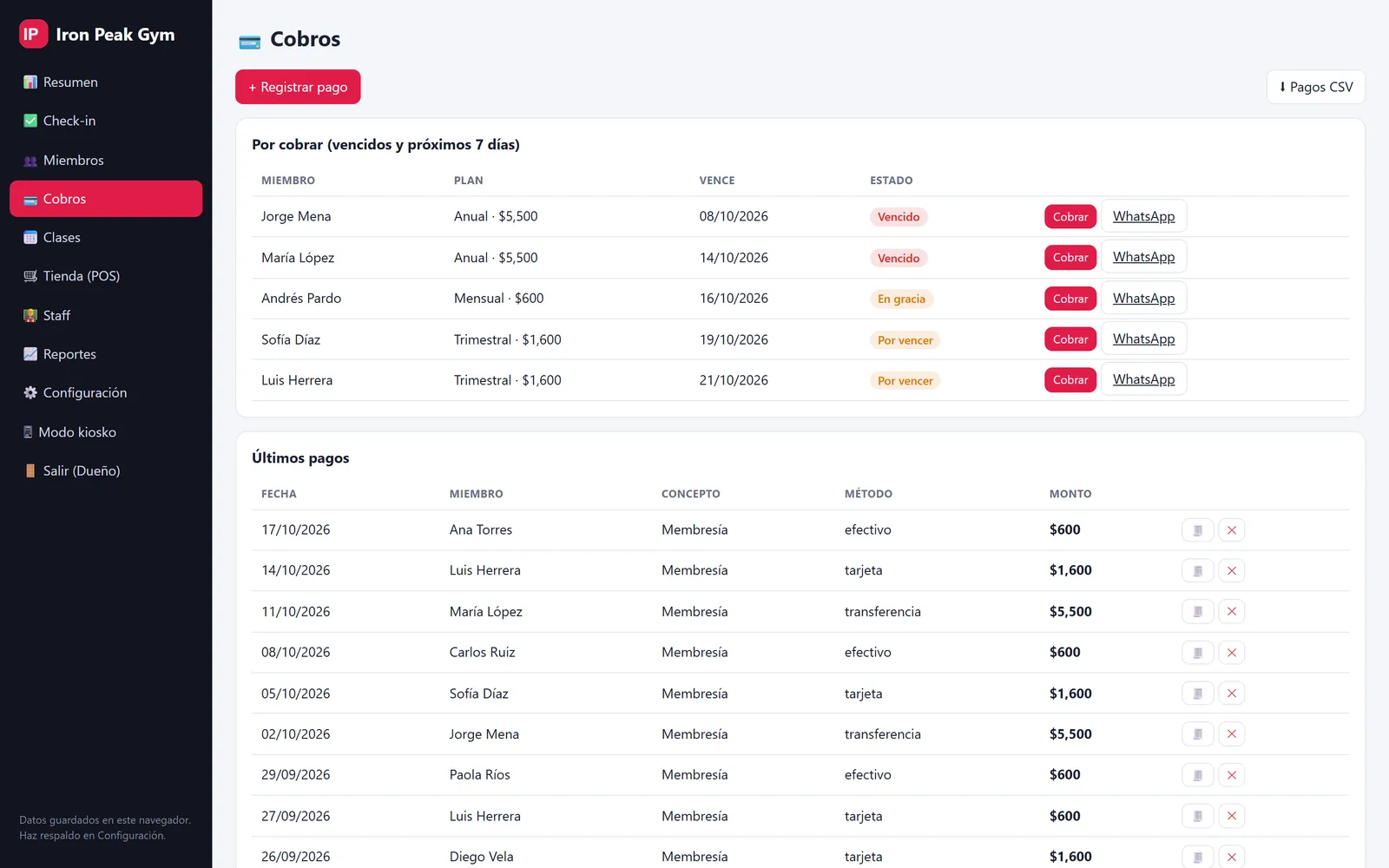The height and width of the screenshot is (868, 1389).
Task: Open WhatsApp link for Andrés Pardo
Action: 1143,298
